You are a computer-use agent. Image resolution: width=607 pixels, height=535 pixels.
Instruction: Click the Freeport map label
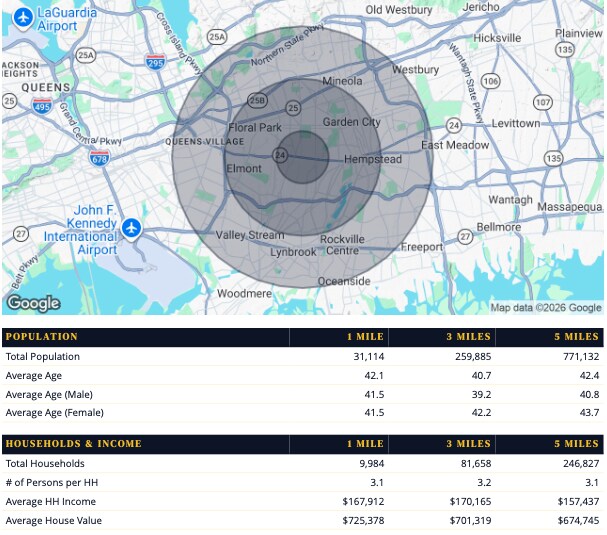[x=421, y=247]
